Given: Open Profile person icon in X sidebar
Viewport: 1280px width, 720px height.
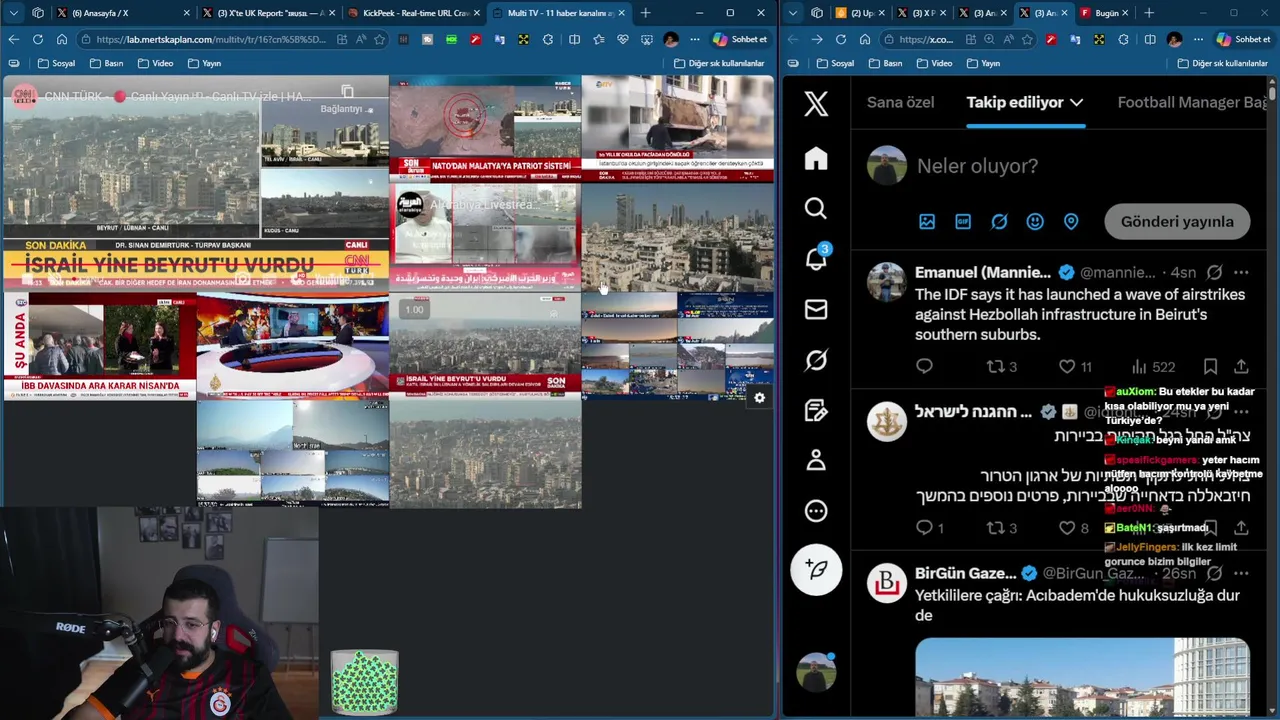Looking at the screenshot, I should coord(816,460).
